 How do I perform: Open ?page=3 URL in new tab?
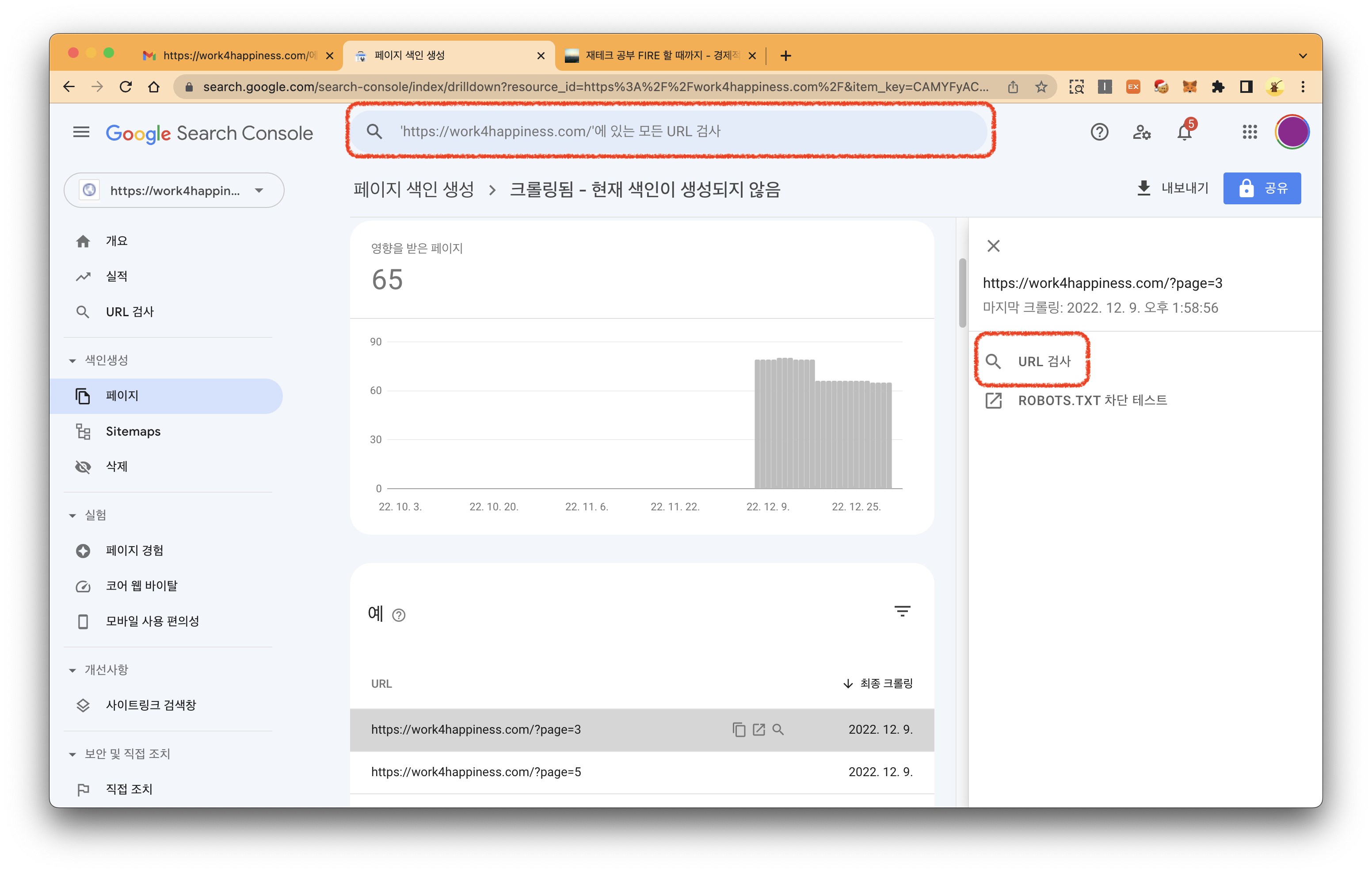(758, 729)
